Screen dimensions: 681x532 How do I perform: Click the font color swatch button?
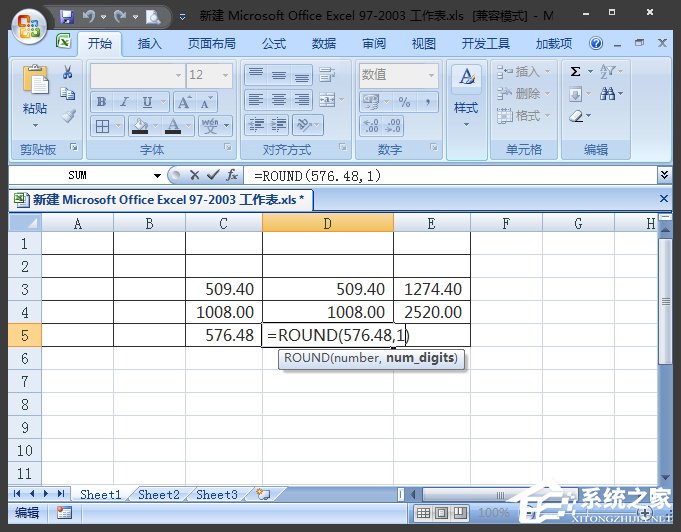(x=174, y=126)
